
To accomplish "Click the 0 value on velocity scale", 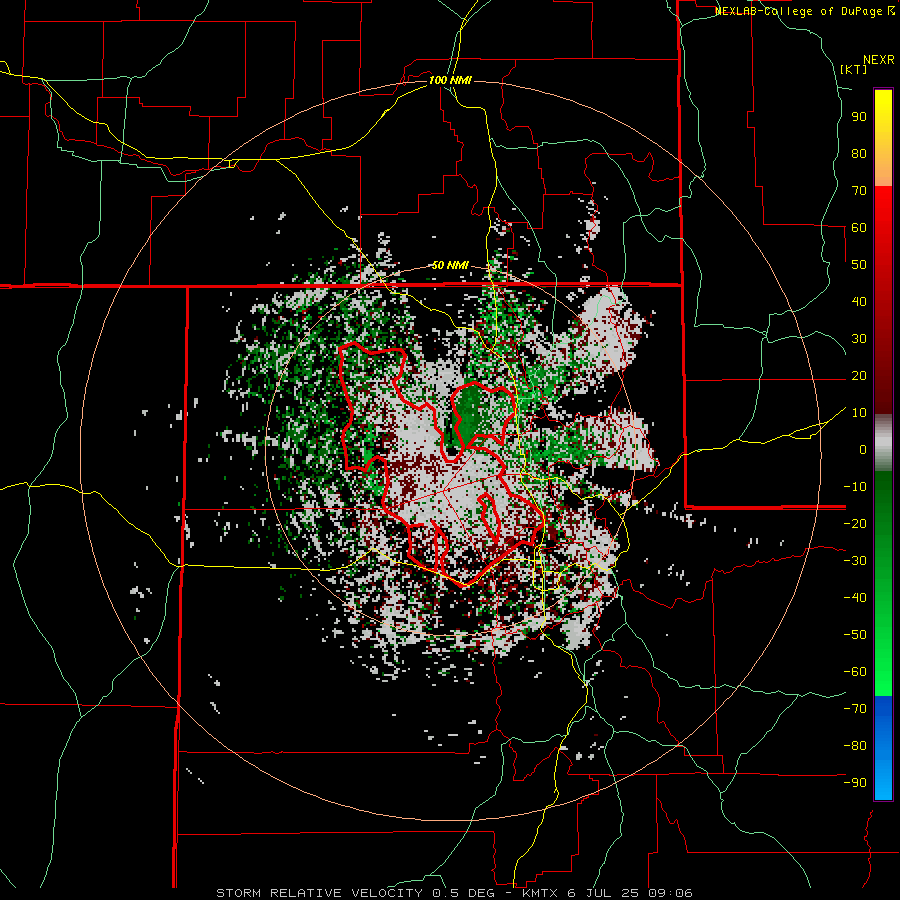I will [x=863, y=449].
